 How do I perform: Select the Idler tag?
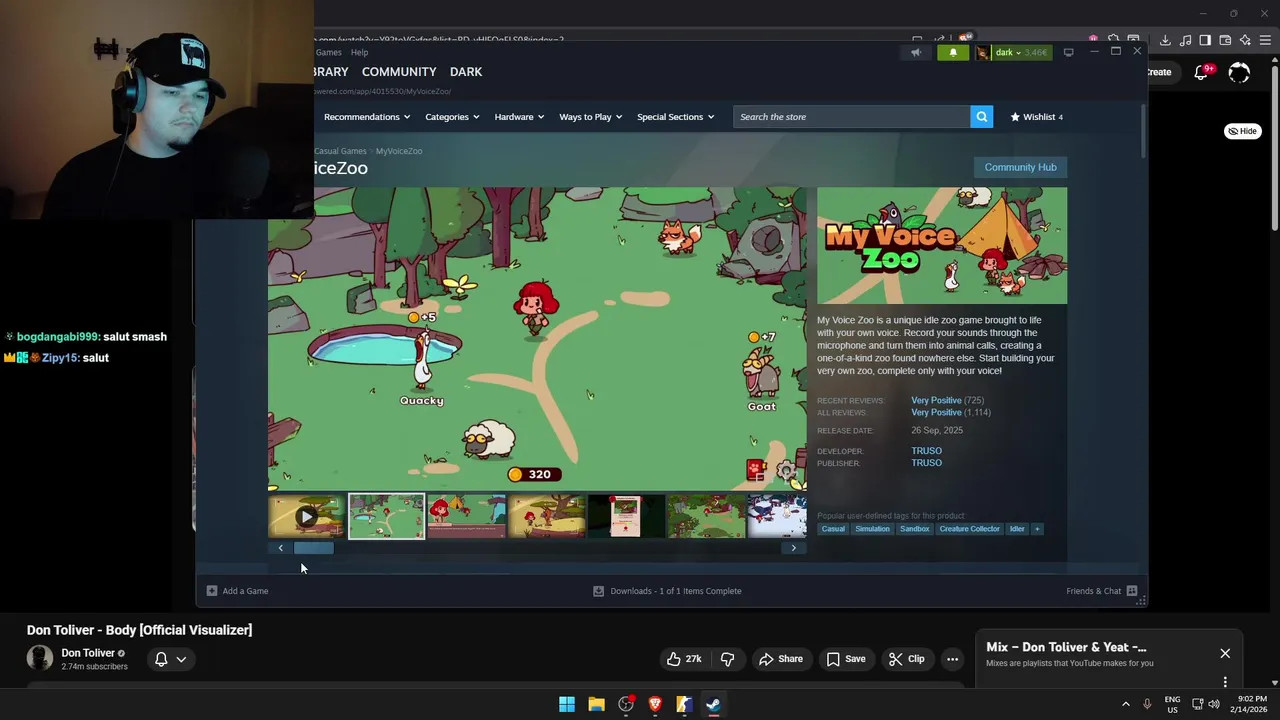tap(1017, 529)
